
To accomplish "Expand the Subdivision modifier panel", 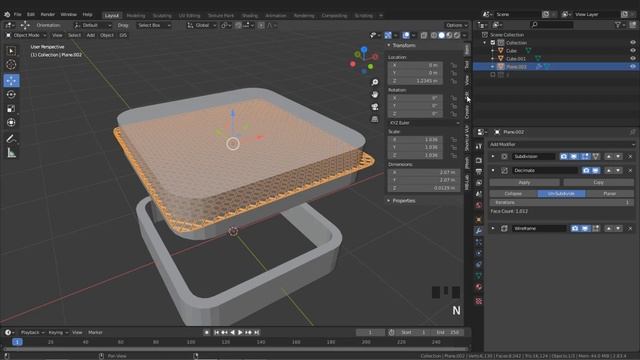I will coord(493,156).
